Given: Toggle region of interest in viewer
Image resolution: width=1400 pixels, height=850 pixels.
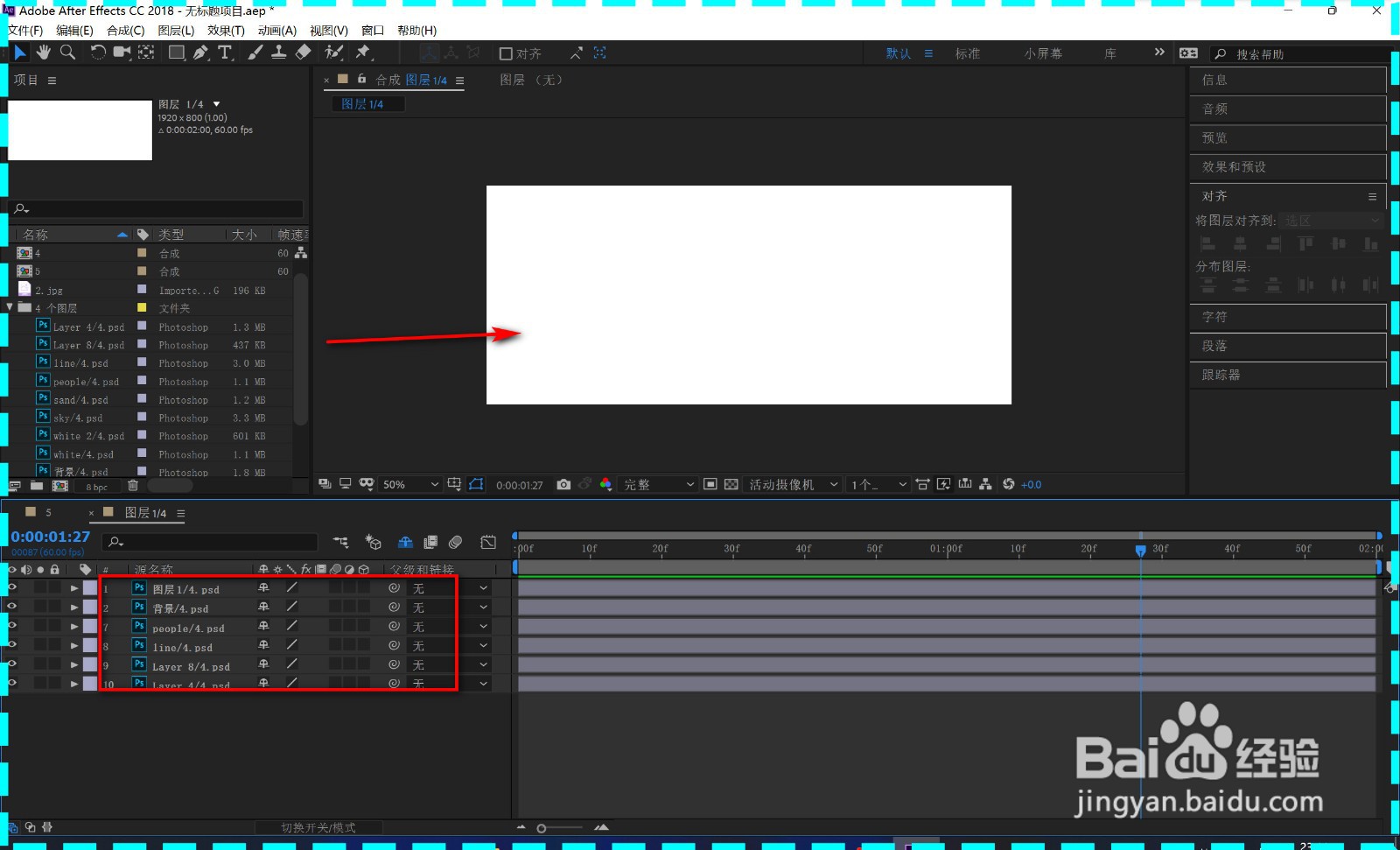Looking at the screenshot, I should (710, 484).
